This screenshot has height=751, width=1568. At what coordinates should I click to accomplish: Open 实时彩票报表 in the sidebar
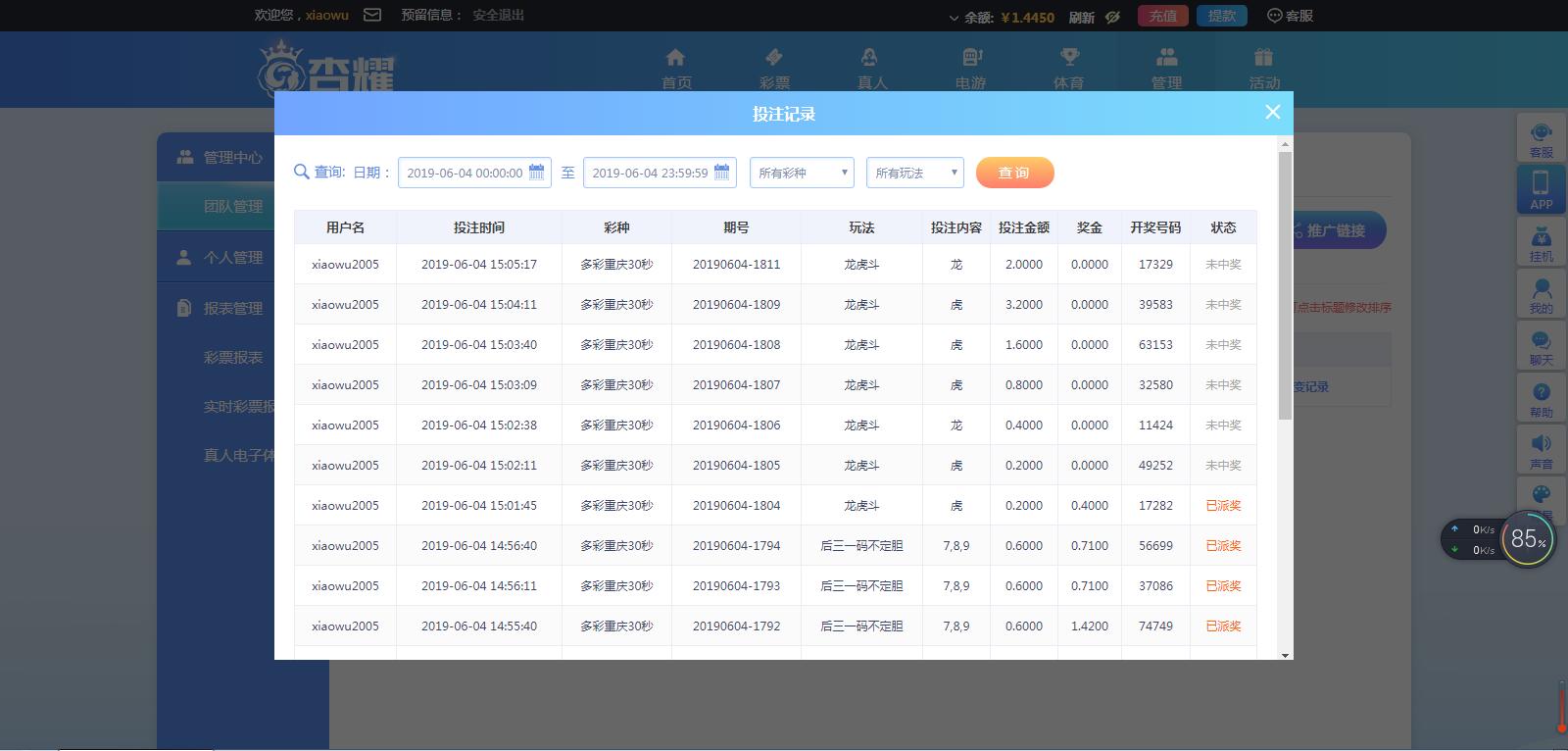pyautogui.click(x=238, y=406)
